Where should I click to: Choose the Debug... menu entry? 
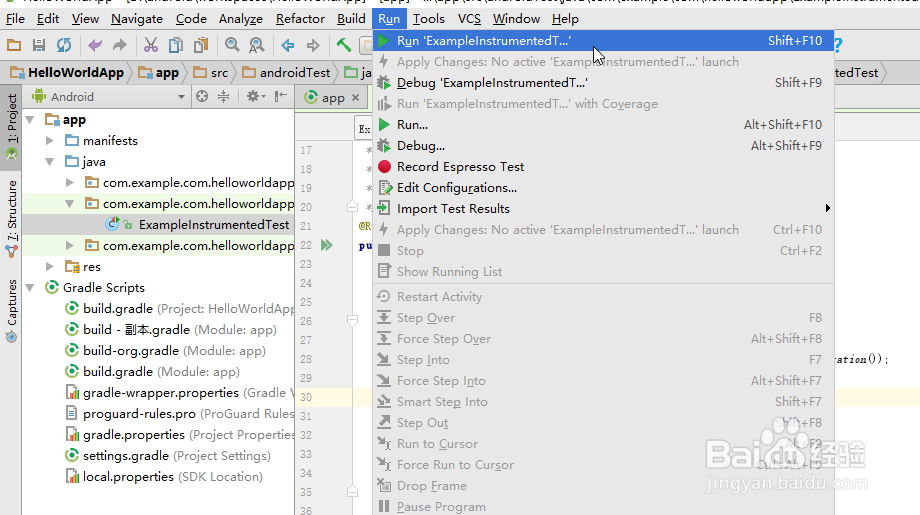603,145
